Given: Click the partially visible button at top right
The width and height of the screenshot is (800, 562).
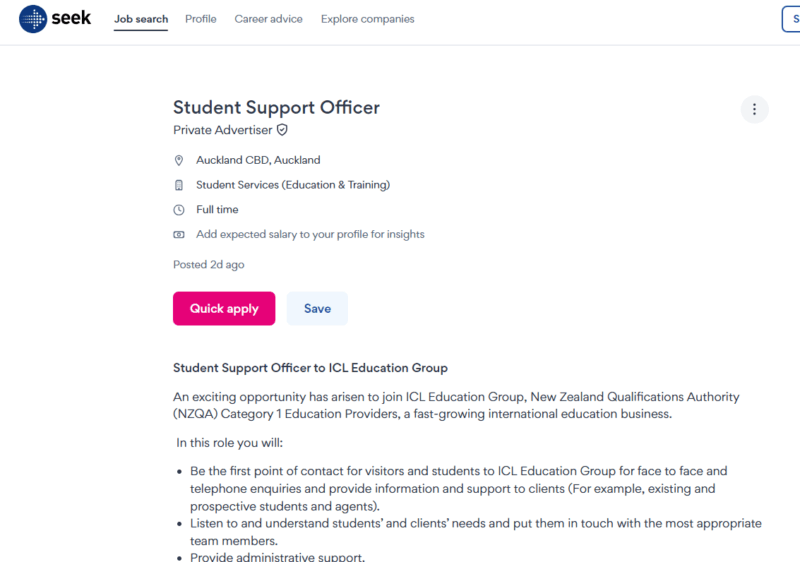Looking at the screenshot, I should (791, 19).
